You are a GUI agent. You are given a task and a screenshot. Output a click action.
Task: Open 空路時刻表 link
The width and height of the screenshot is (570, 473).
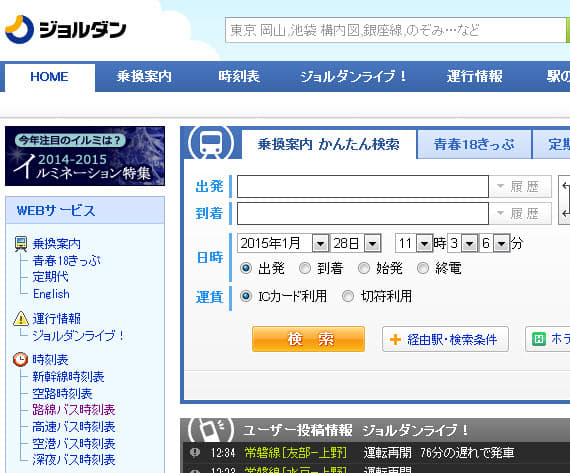point(62,393)
